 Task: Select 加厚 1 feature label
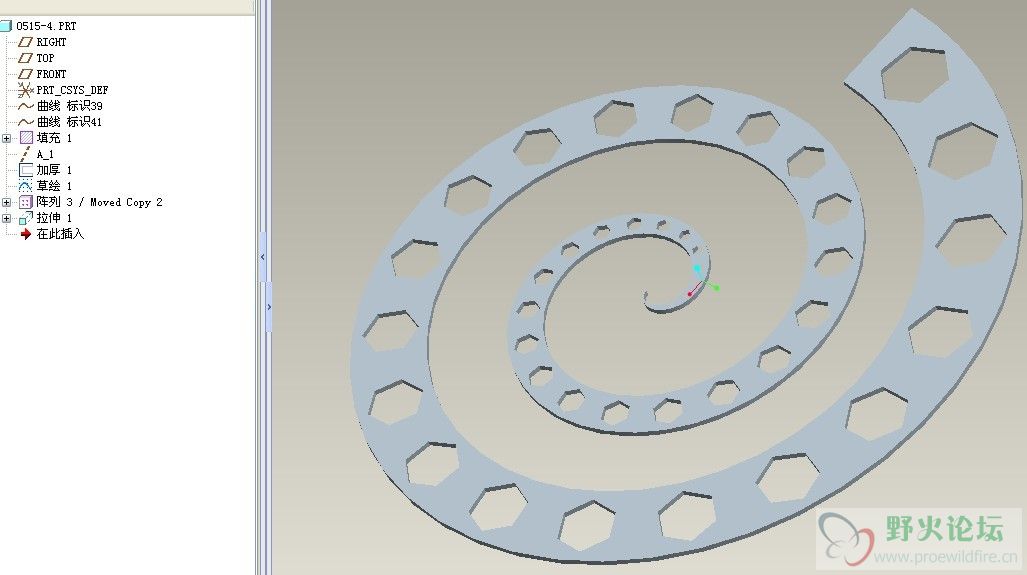pos(54,170)
